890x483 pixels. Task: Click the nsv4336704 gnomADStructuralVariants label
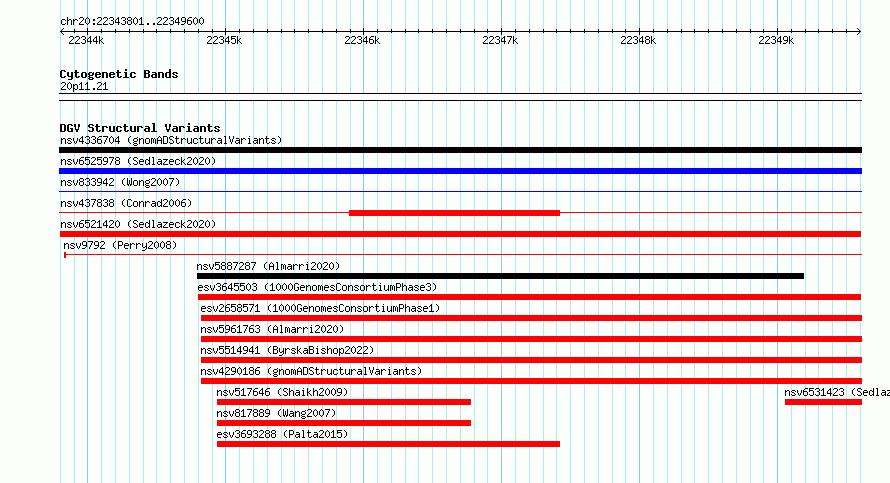click(x=171, y=140)
